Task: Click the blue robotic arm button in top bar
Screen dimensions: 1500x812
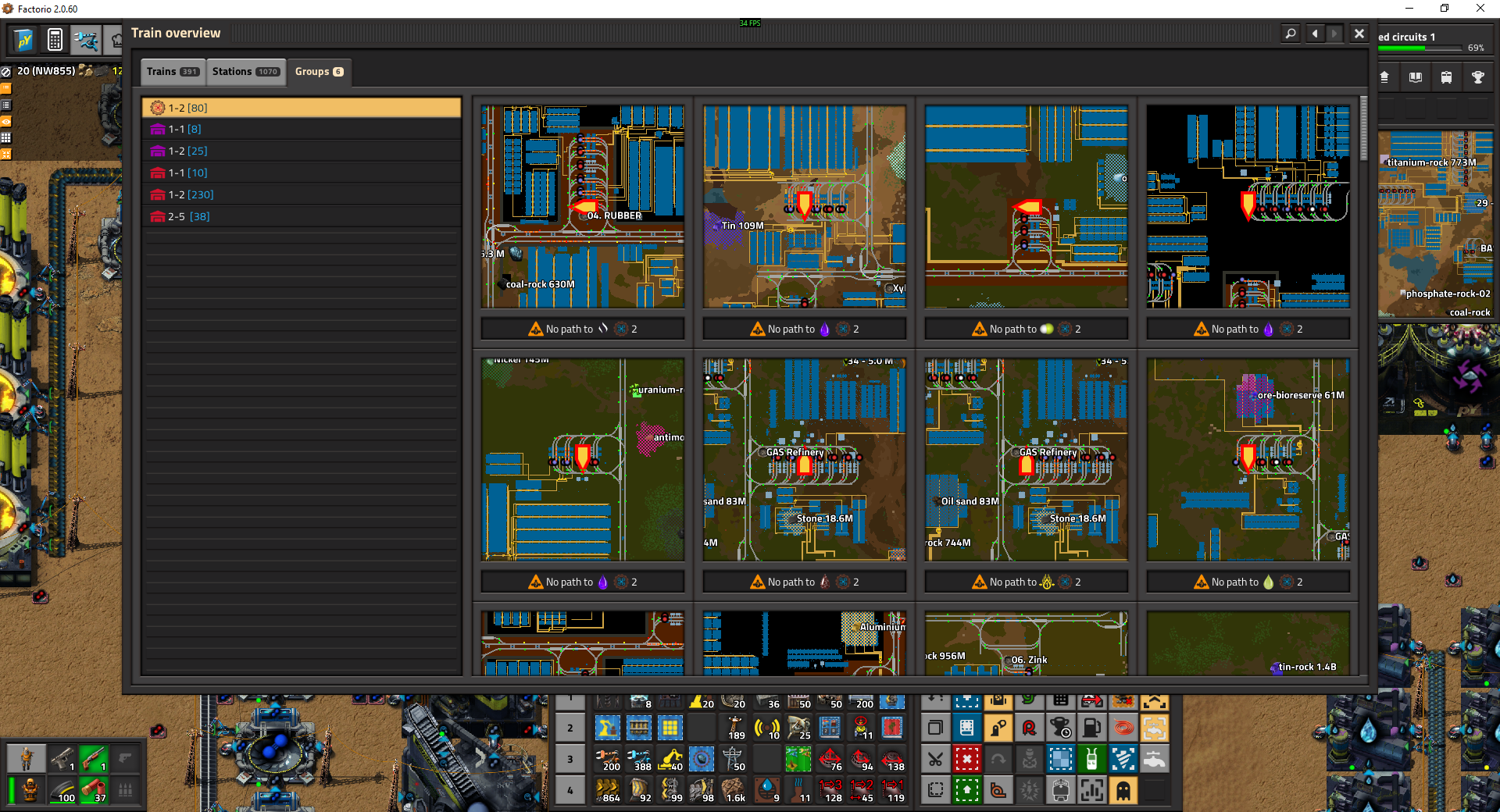Action: [86, 39]
